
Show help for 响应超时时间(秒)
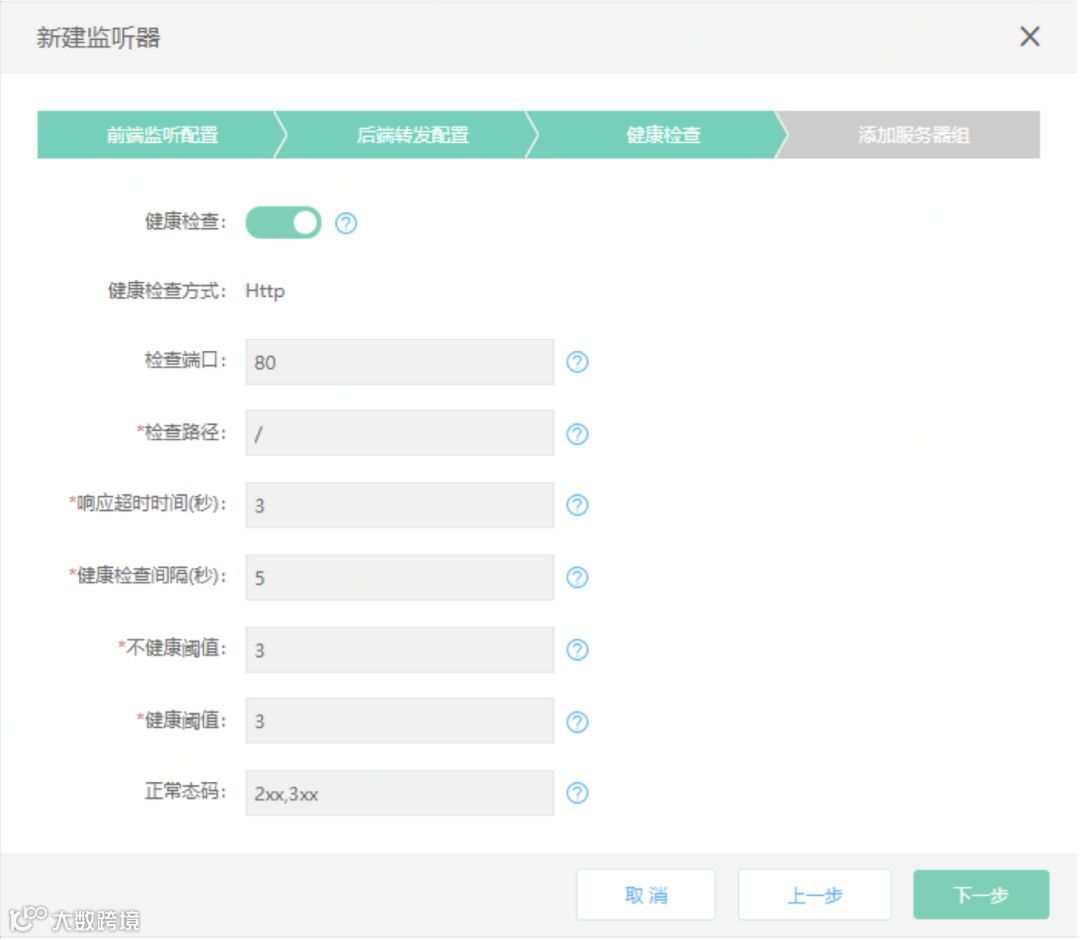pos(577,505)
